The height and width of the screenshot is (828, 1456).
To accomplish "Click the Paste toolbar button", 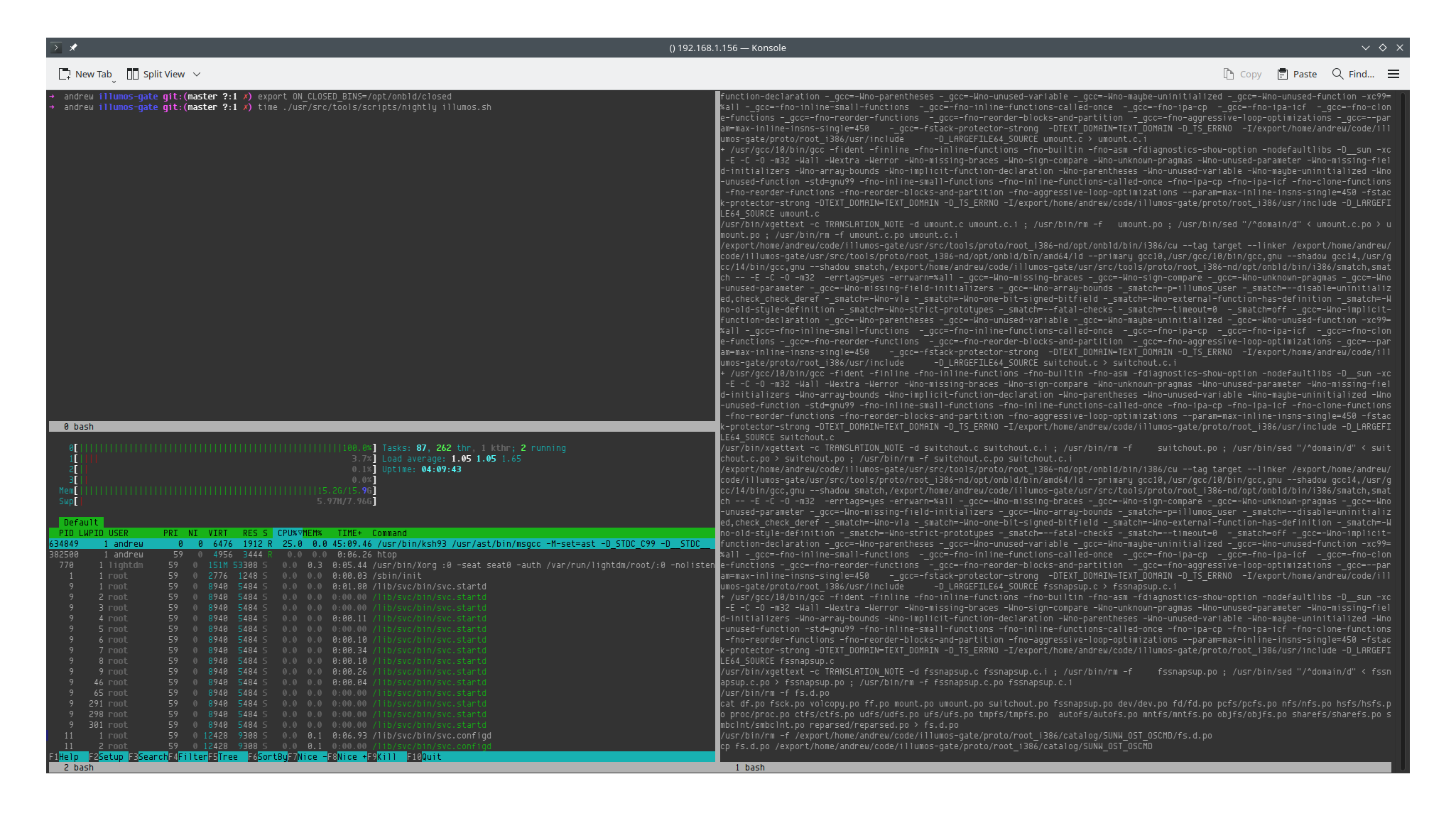I will tap(1297, 74).
